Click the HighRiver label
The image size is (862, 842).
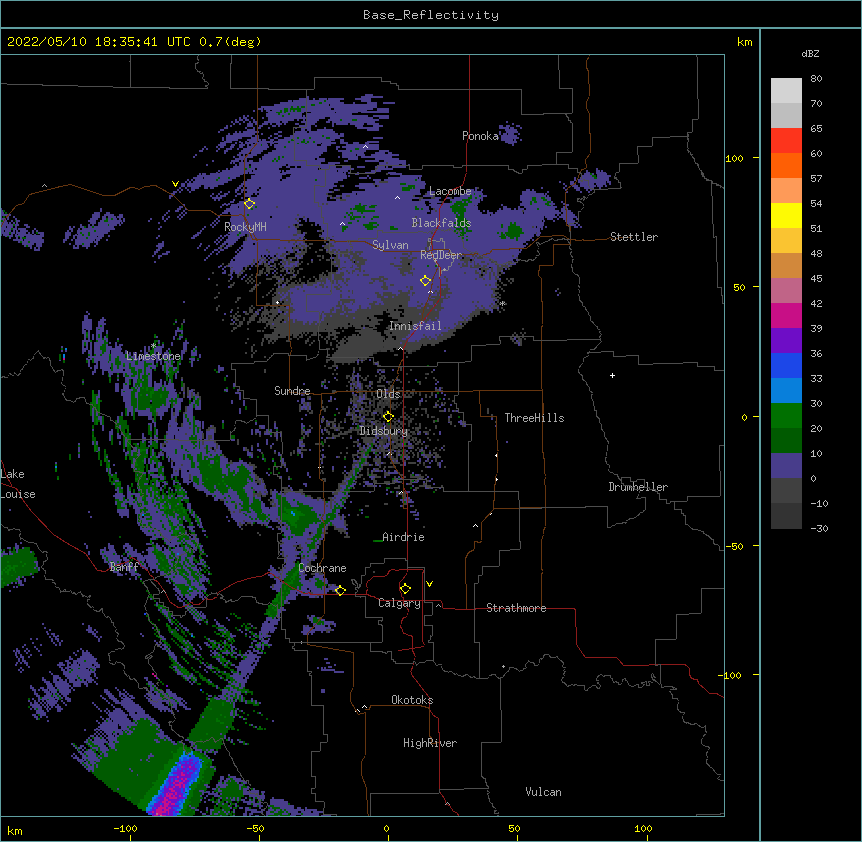[x=430, y=743]
